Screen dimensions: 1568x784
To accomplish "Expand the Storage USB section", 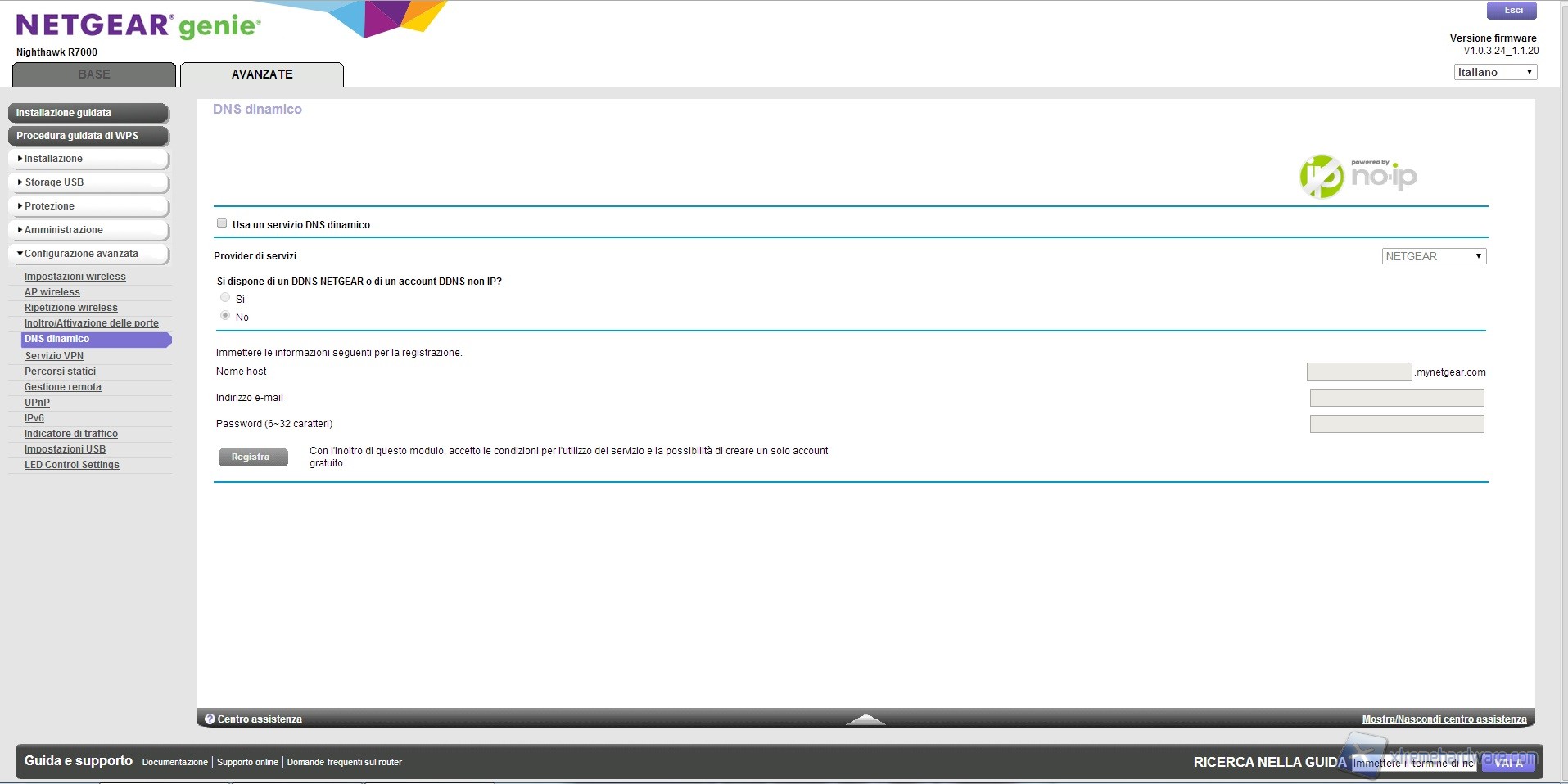I will tap(88, 182).
